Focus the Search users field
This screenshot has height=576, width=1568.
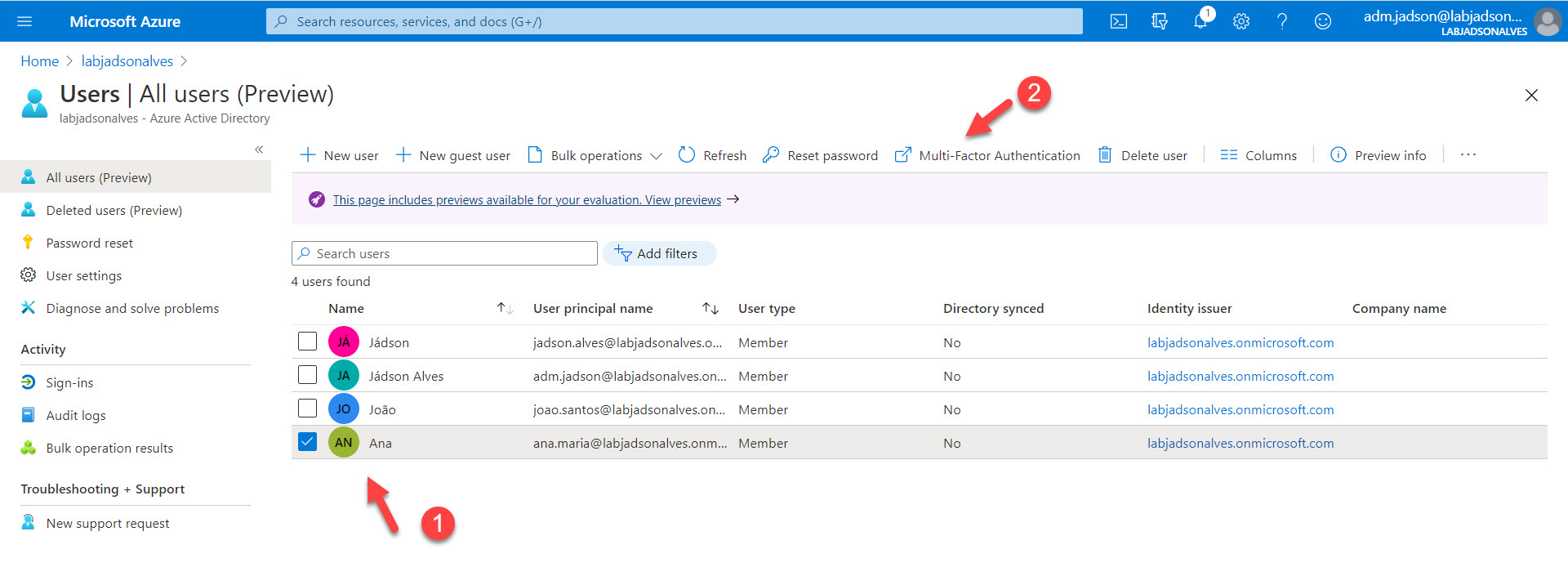pyautogui.click(x=444, y=253)
